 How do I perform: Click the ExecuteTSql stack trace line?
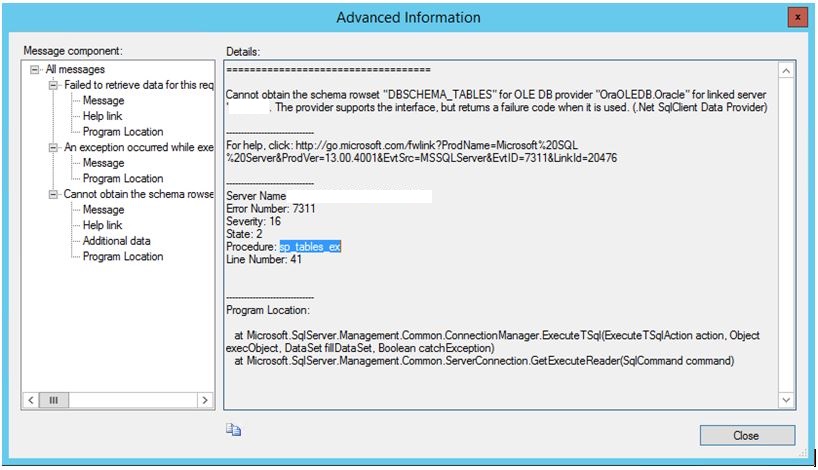[492, 342]
